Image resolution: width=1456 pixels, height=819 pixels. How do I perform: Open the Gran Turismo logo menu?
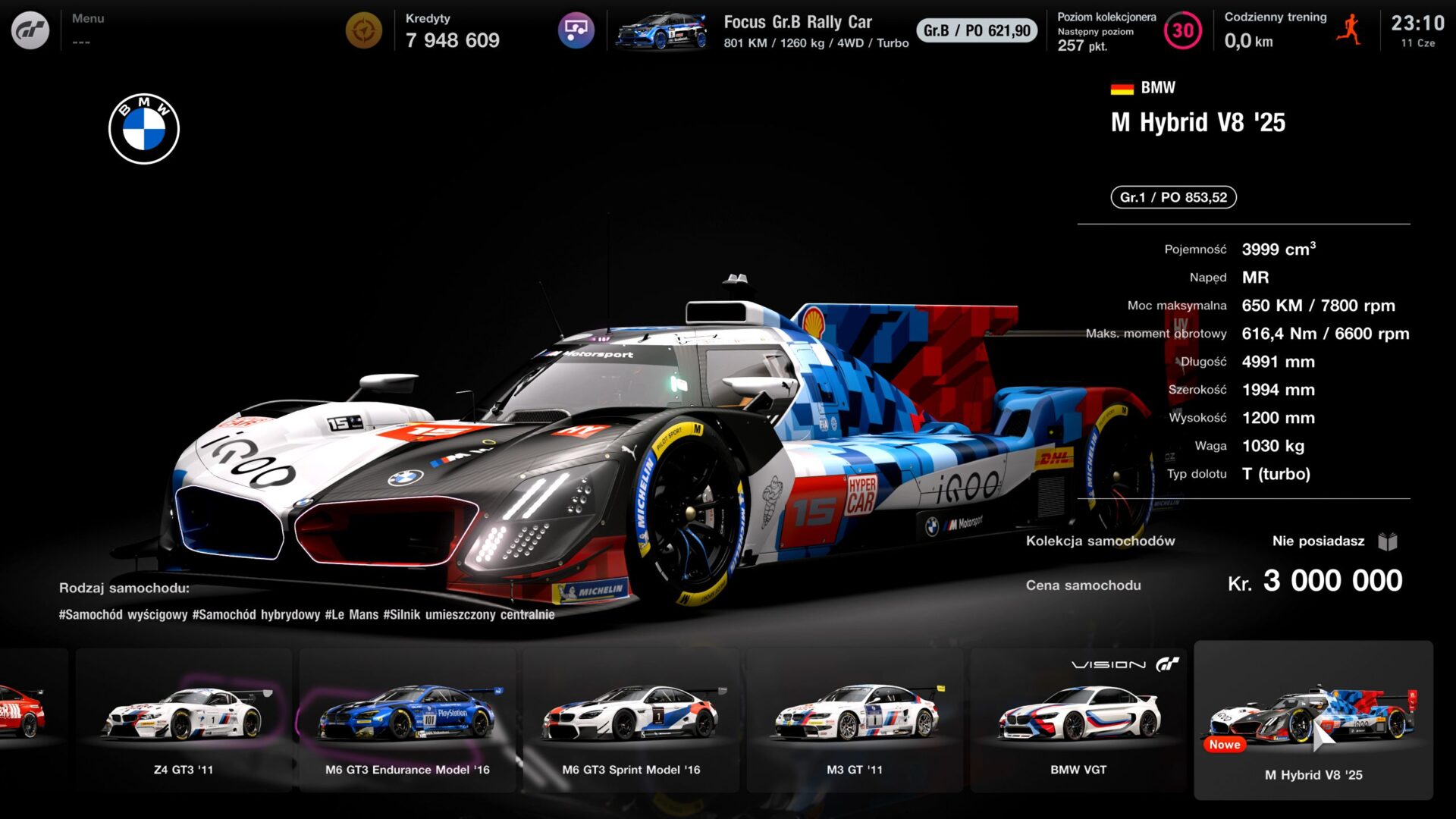30,30
